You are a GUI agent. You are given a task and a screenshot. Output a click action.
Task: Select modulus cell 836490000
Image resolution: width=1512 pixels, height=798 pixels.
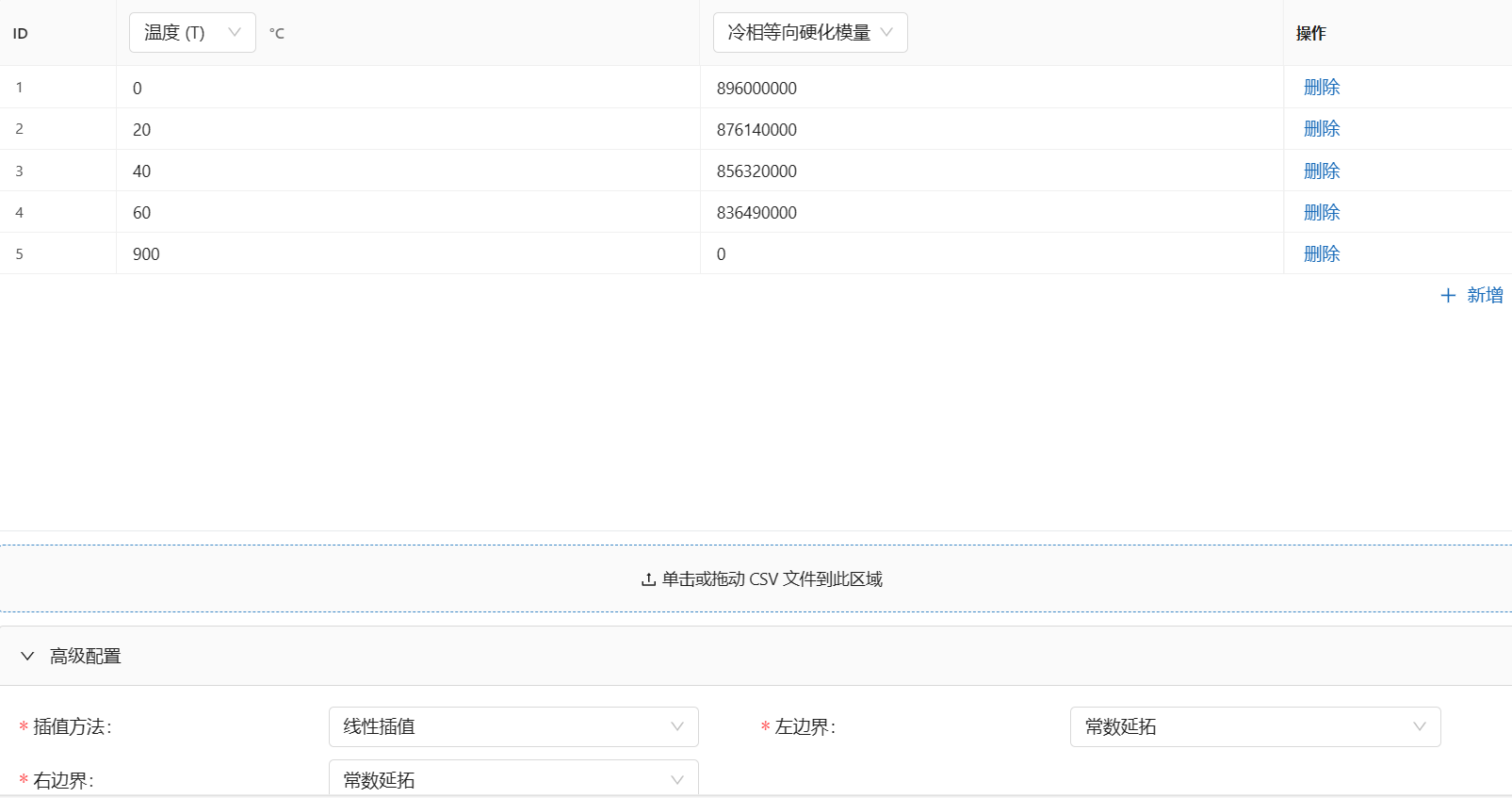tap(992, 212)
